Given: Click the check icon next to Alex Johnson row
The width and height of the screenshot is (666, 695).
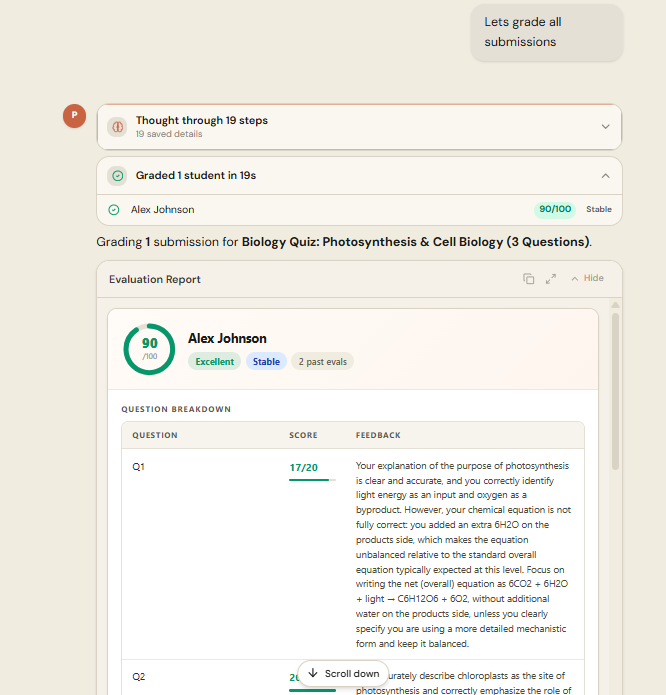Looking at the screenshot, I should pos(114,210).
